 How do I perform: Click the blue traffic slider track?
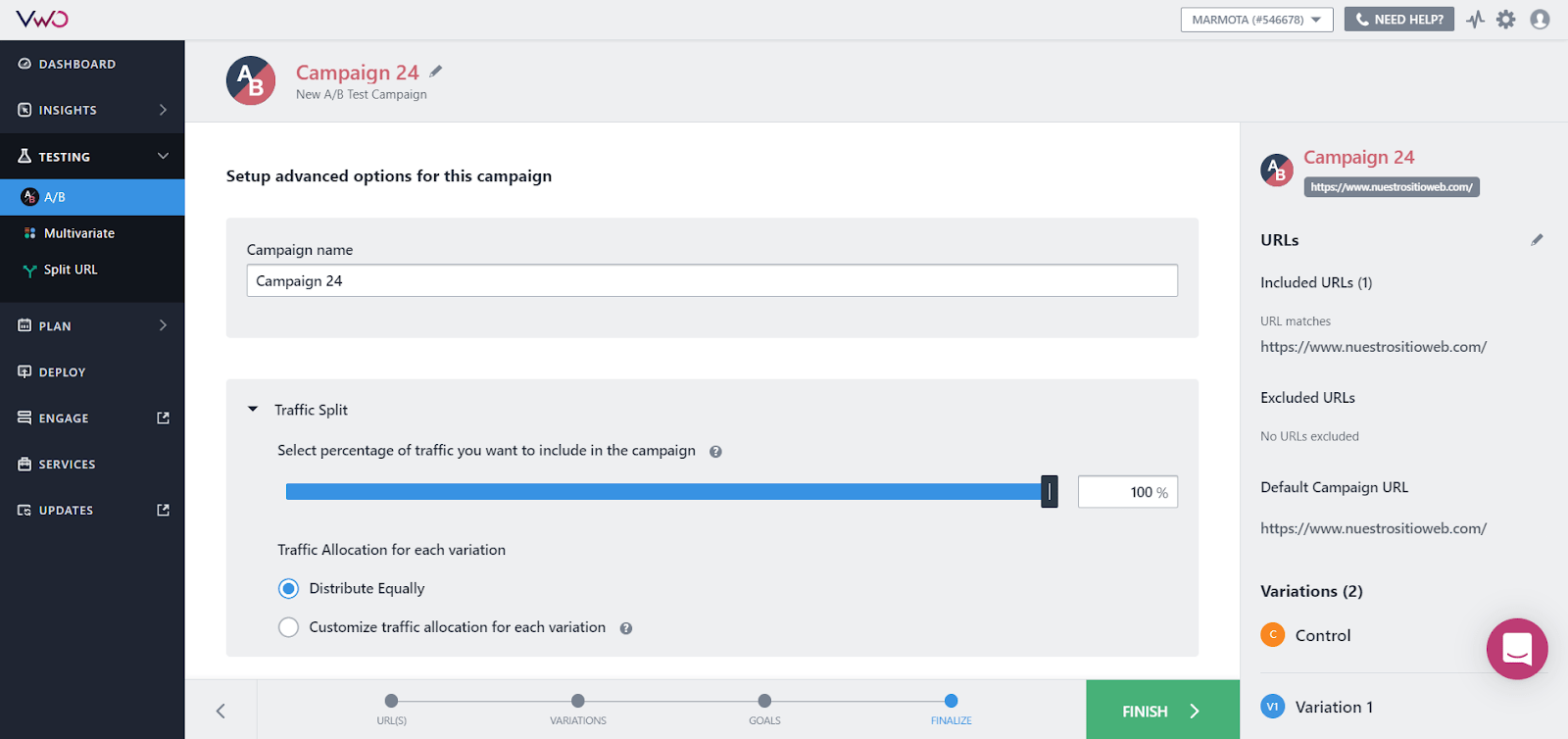(x=663, y=492)
